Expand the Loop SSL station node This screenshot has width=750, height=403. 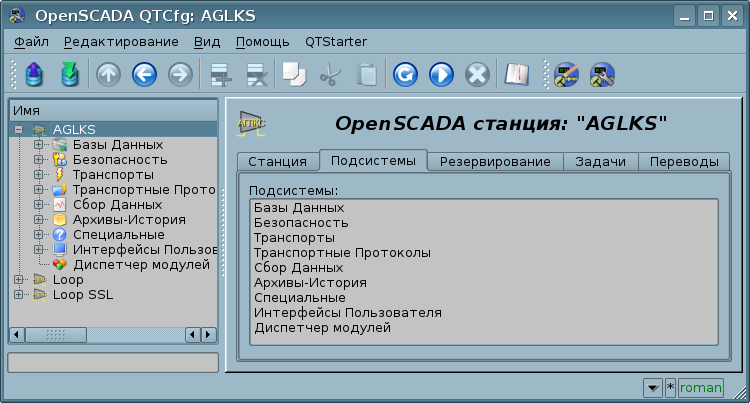coord(19,295)
